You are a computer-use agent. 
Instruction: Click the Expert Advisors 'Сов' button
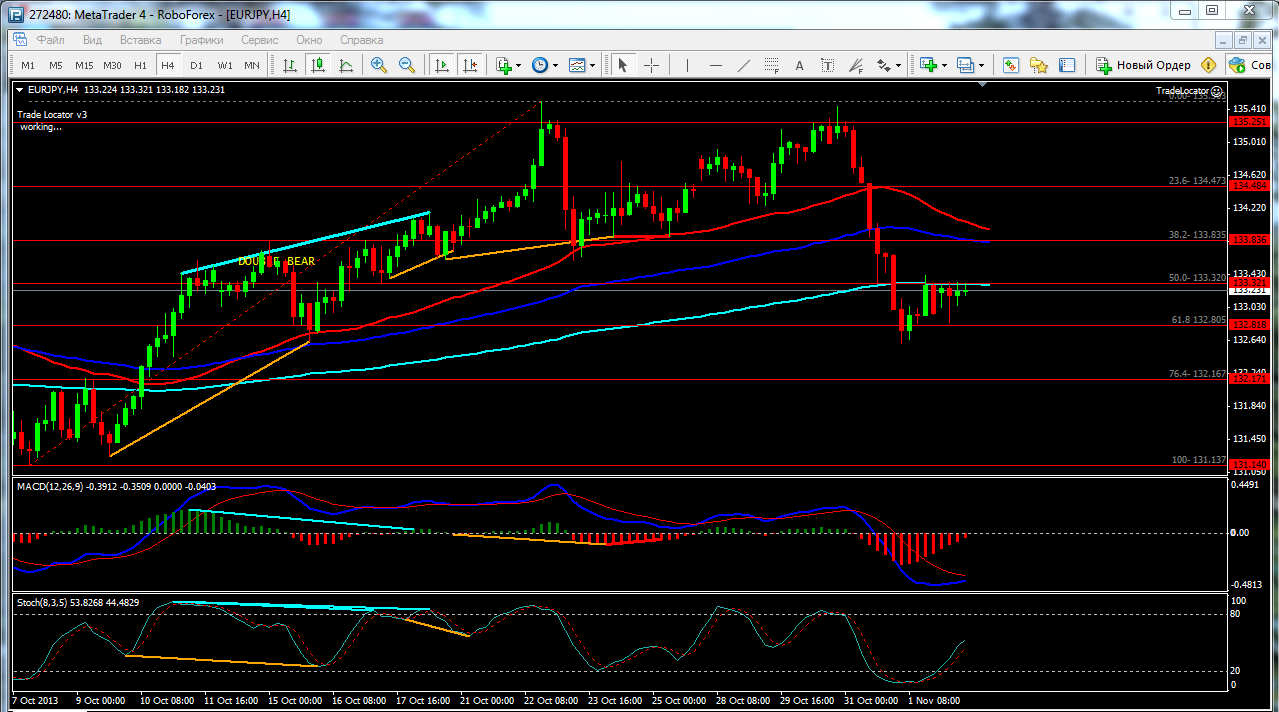point(1250,65)
